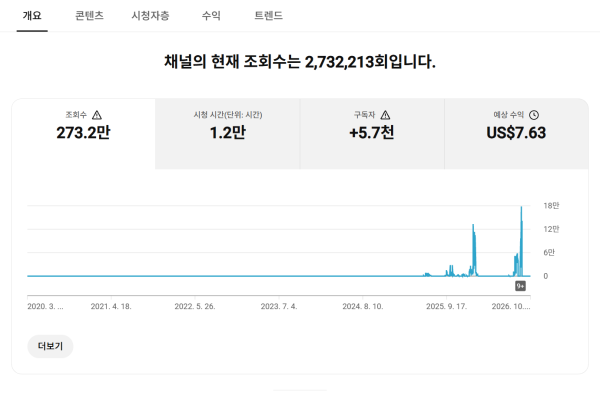The width and height of the screenshot is (600, 399).
Task: Click the 2021. 4. 18. date label
Action: [x=111, y=306]
